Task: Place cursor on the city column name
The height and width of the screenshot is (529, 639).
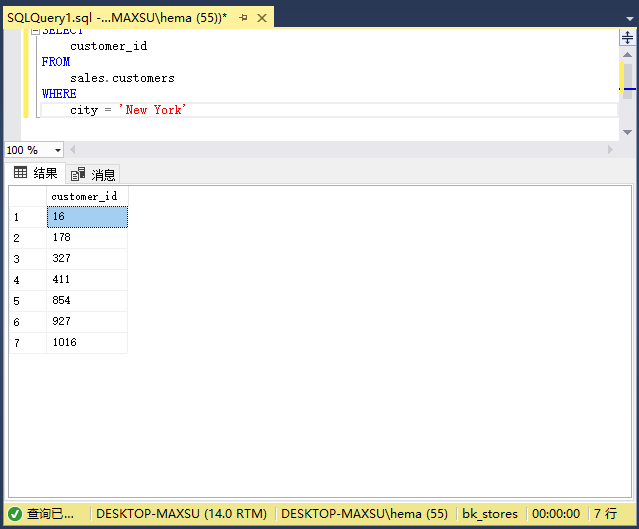Action: coord(84,110)
